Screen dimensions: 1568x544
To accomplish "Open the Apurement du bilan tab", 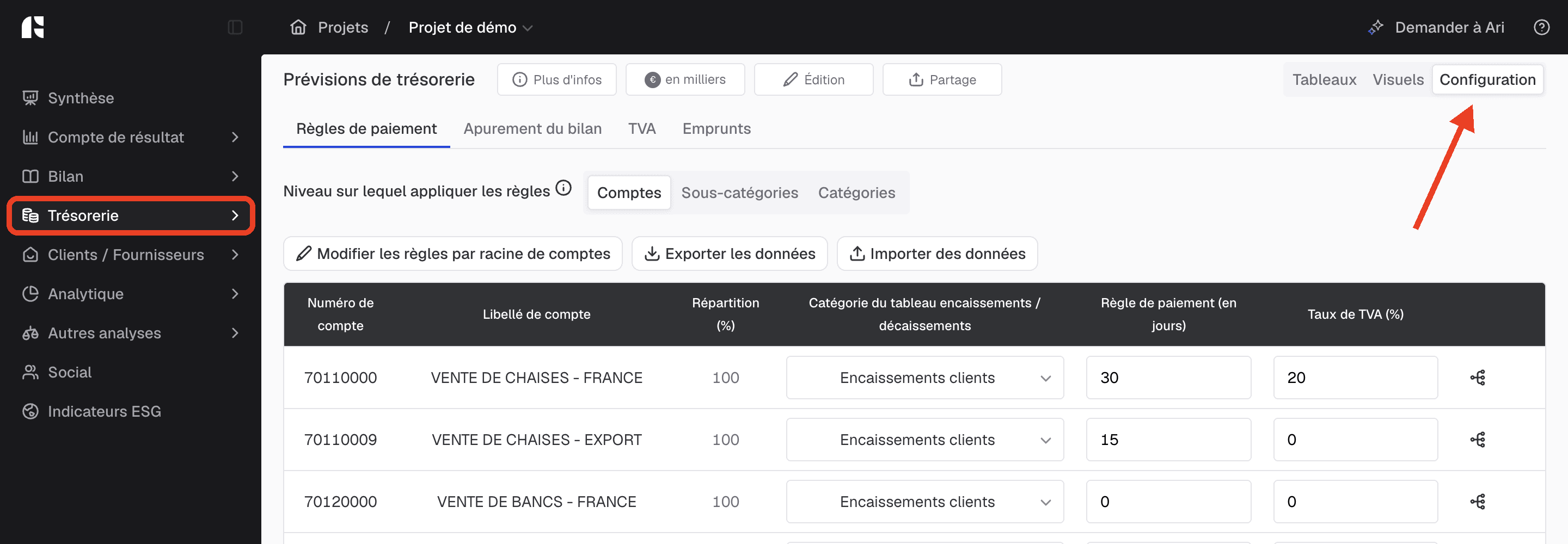I will (x=532, y=129).
